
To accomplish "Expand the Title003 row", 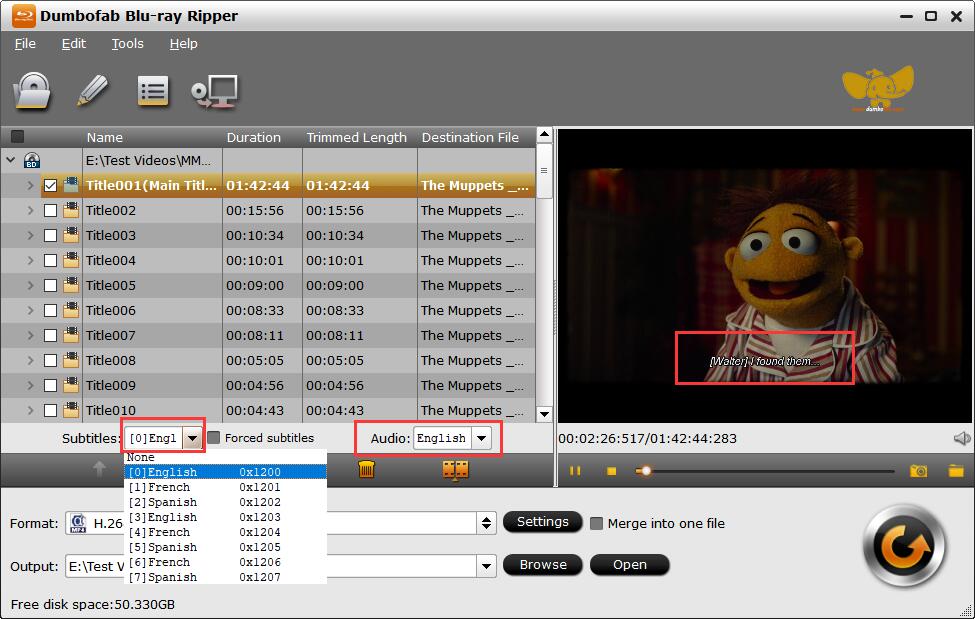I will point(30,235).
